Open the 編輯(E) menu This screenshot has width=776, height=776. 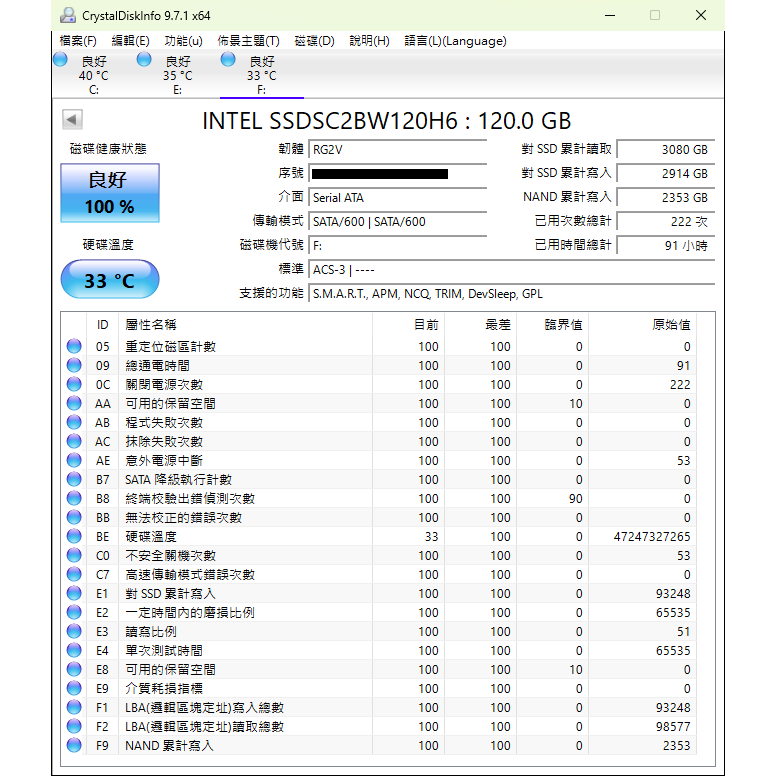130,41
